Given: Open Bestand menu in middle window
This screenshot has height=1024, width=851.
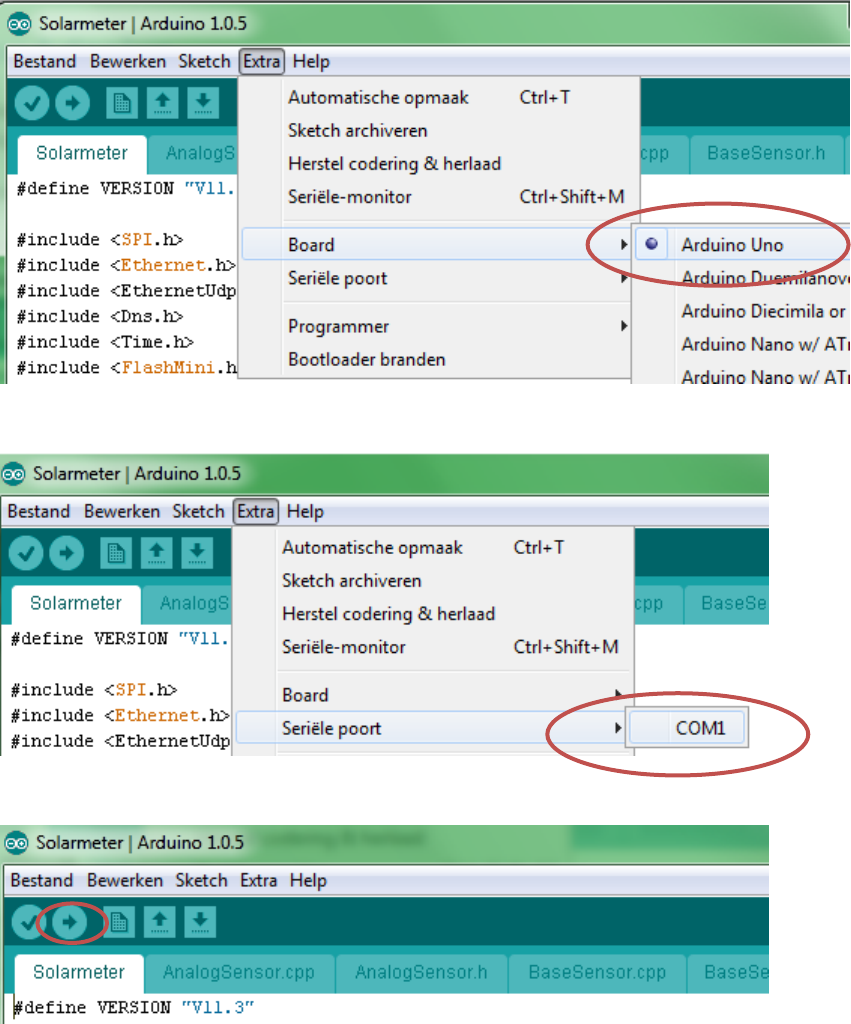Looking at the screenshot, I should click(x=39, y=511).
